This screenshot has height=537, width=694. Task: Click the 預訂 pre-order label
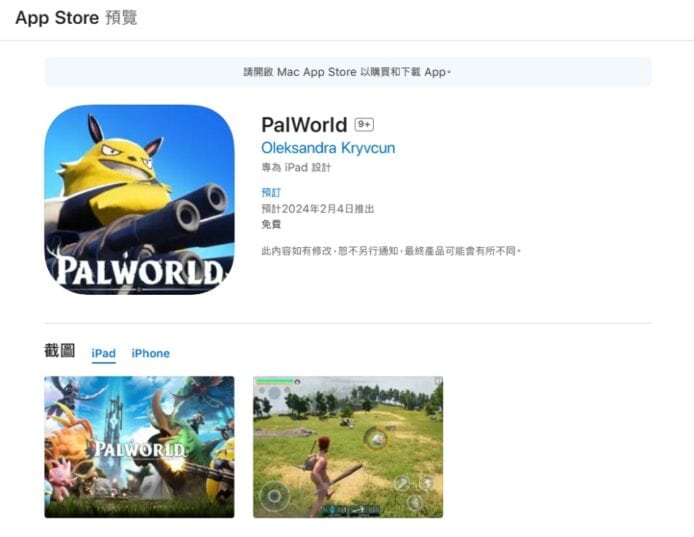click(271, 193)
